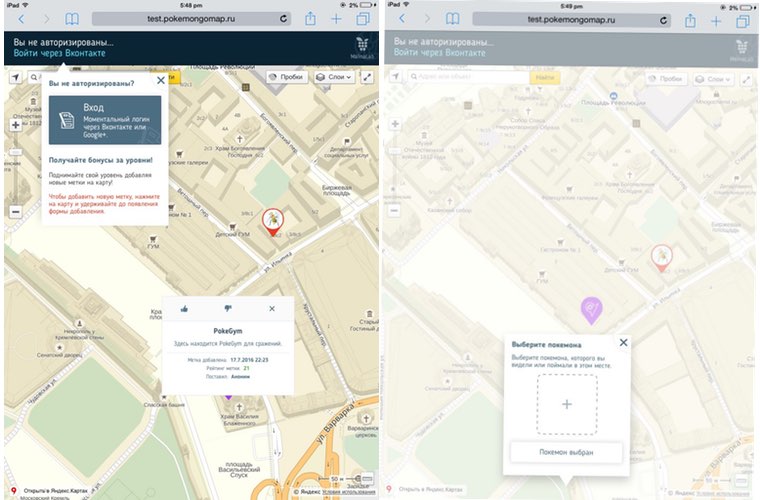
Task: Confirm with 'Покемон выбран' button
Action: [566, 452]
